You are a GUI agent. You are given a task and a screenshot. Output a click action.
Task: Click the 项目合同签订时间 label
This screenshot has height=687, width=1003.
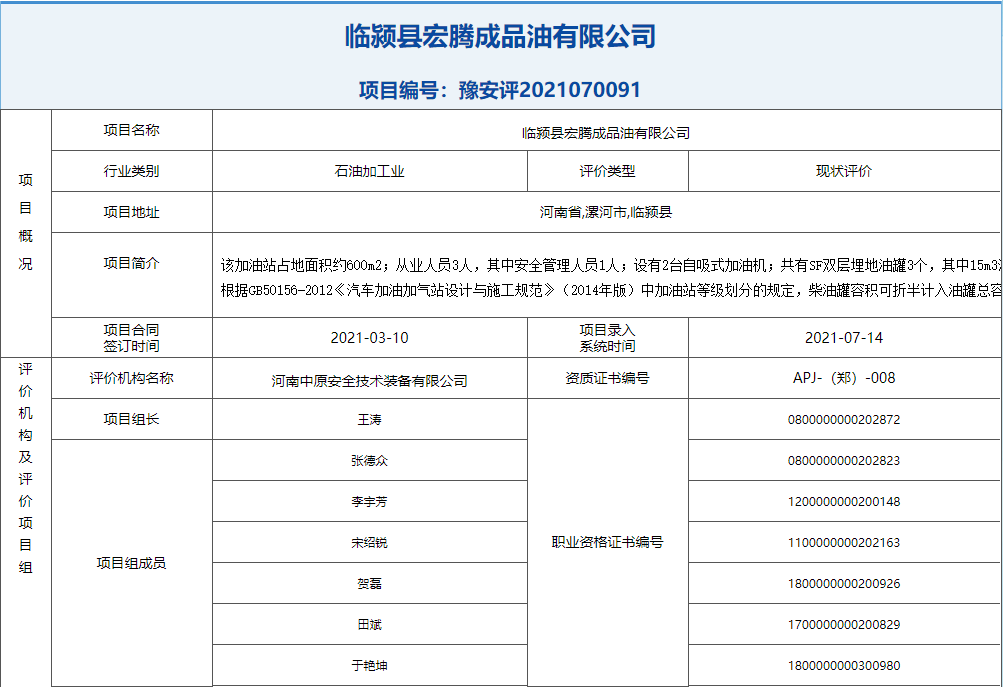(131, 338)
